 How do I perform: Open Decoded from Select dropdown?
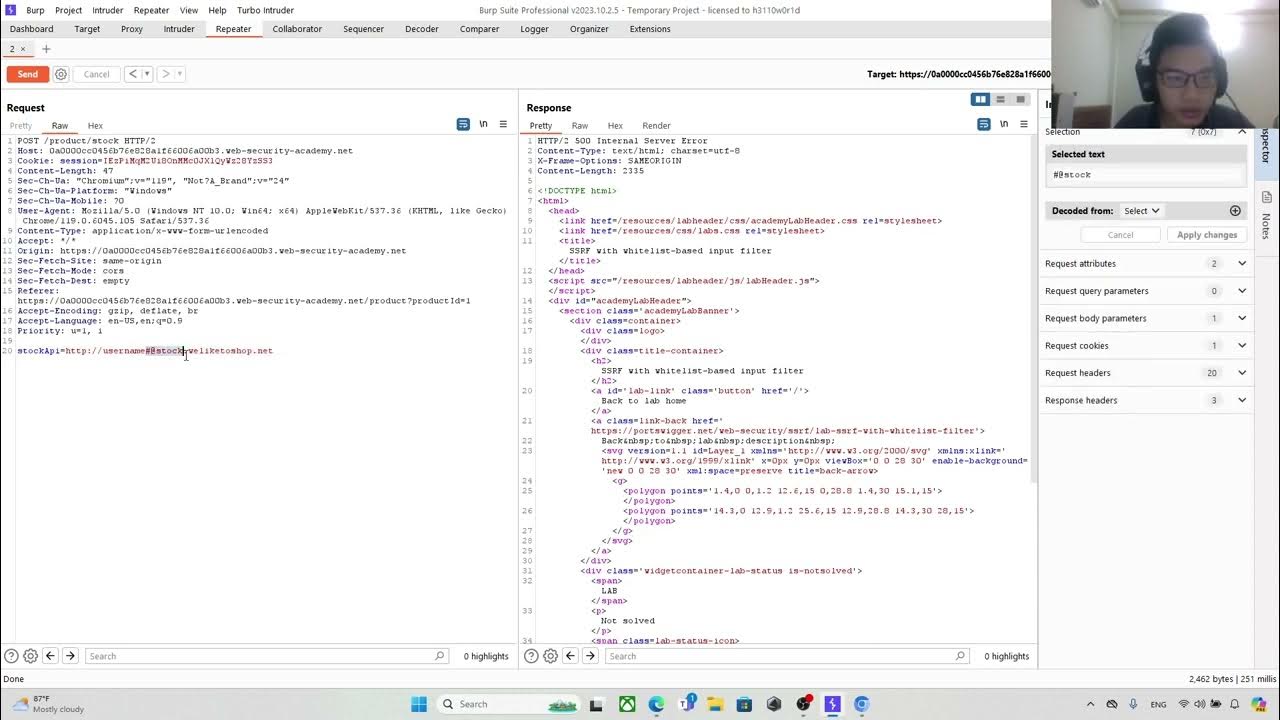pyautogui.click(x=1141, y=211)
